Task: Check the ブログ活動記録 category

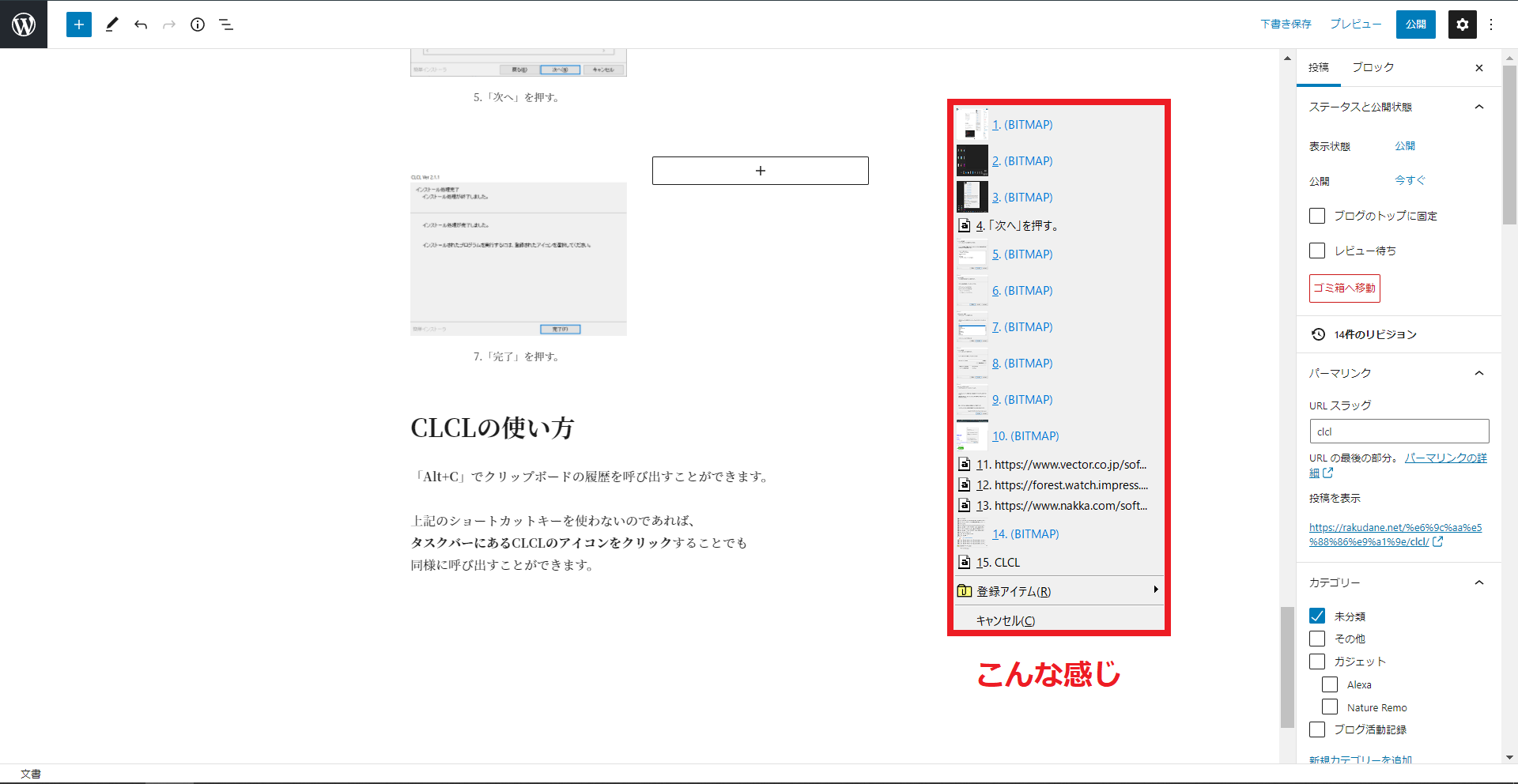Action: pyautogui.click(x=1317, y=729)
